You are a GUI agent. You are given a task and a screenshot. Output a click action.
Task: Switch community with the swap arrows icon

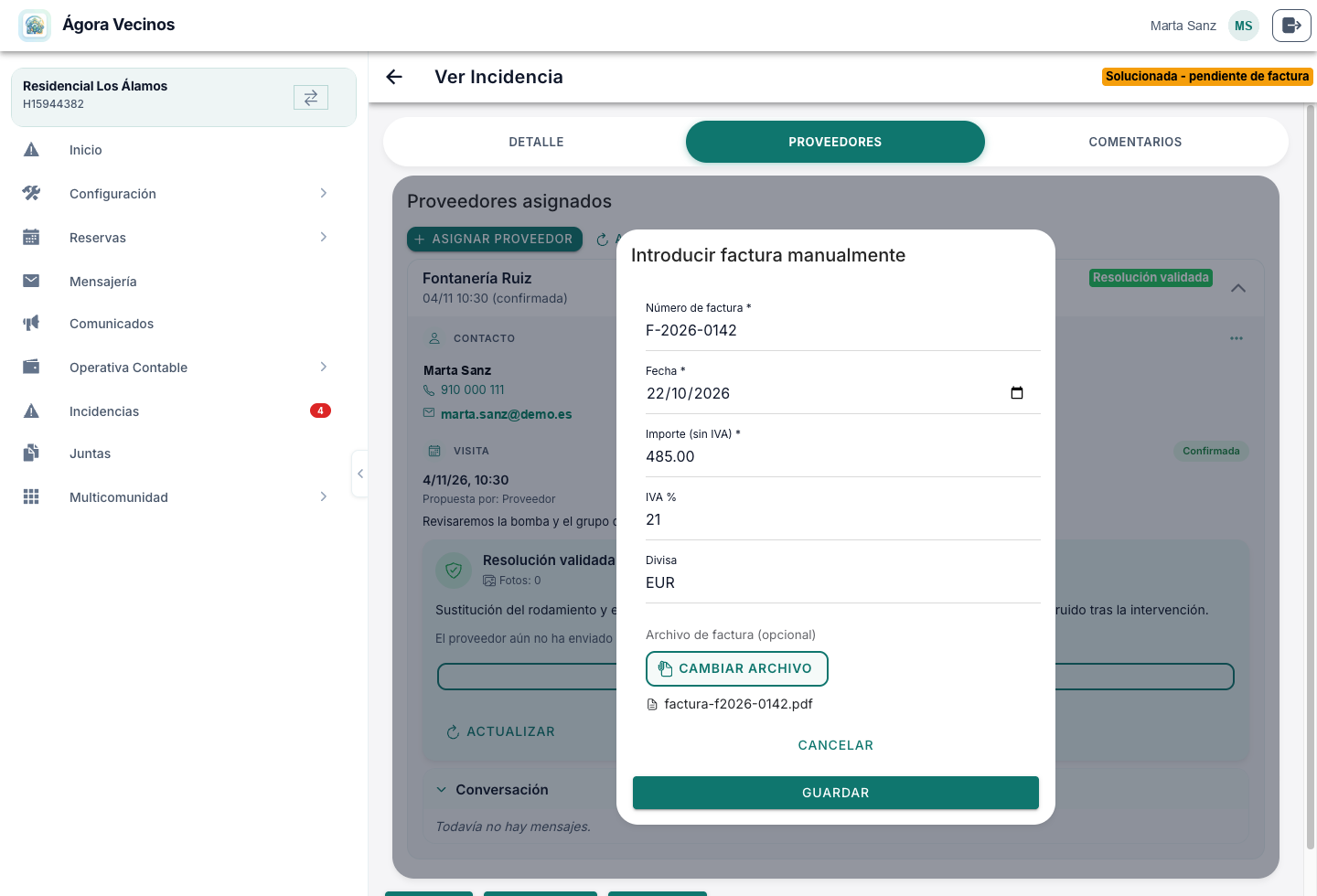pos(311,97)
